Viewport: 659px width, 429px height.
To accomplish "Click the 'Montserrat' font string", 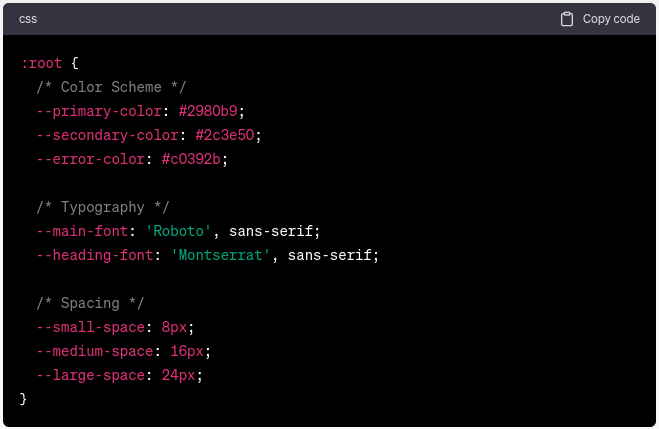I will (220, 255).
